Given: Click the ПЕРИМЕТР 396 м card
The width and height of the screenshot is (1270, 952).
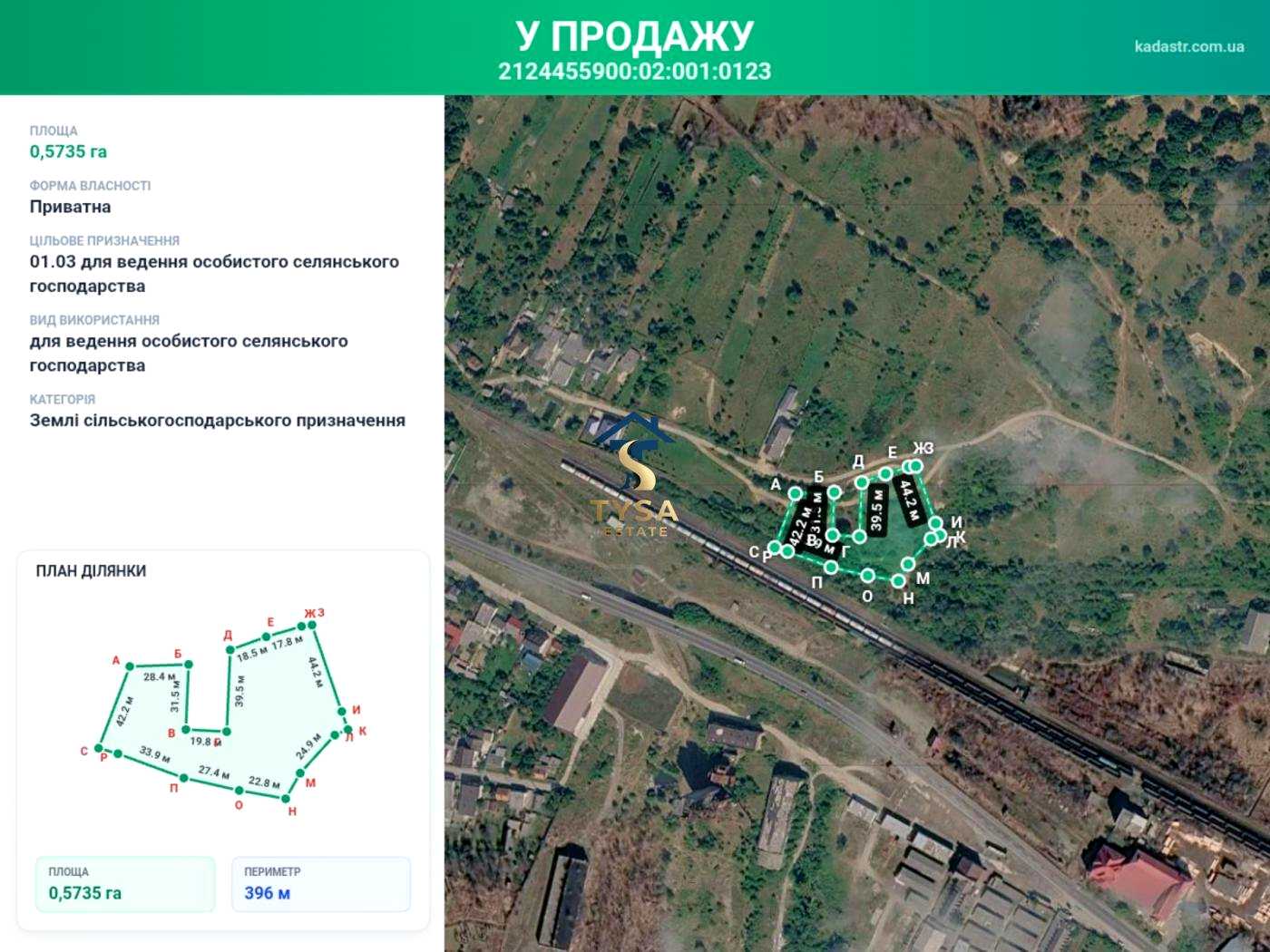Looking at the screenshot, I should coord(321,884).
